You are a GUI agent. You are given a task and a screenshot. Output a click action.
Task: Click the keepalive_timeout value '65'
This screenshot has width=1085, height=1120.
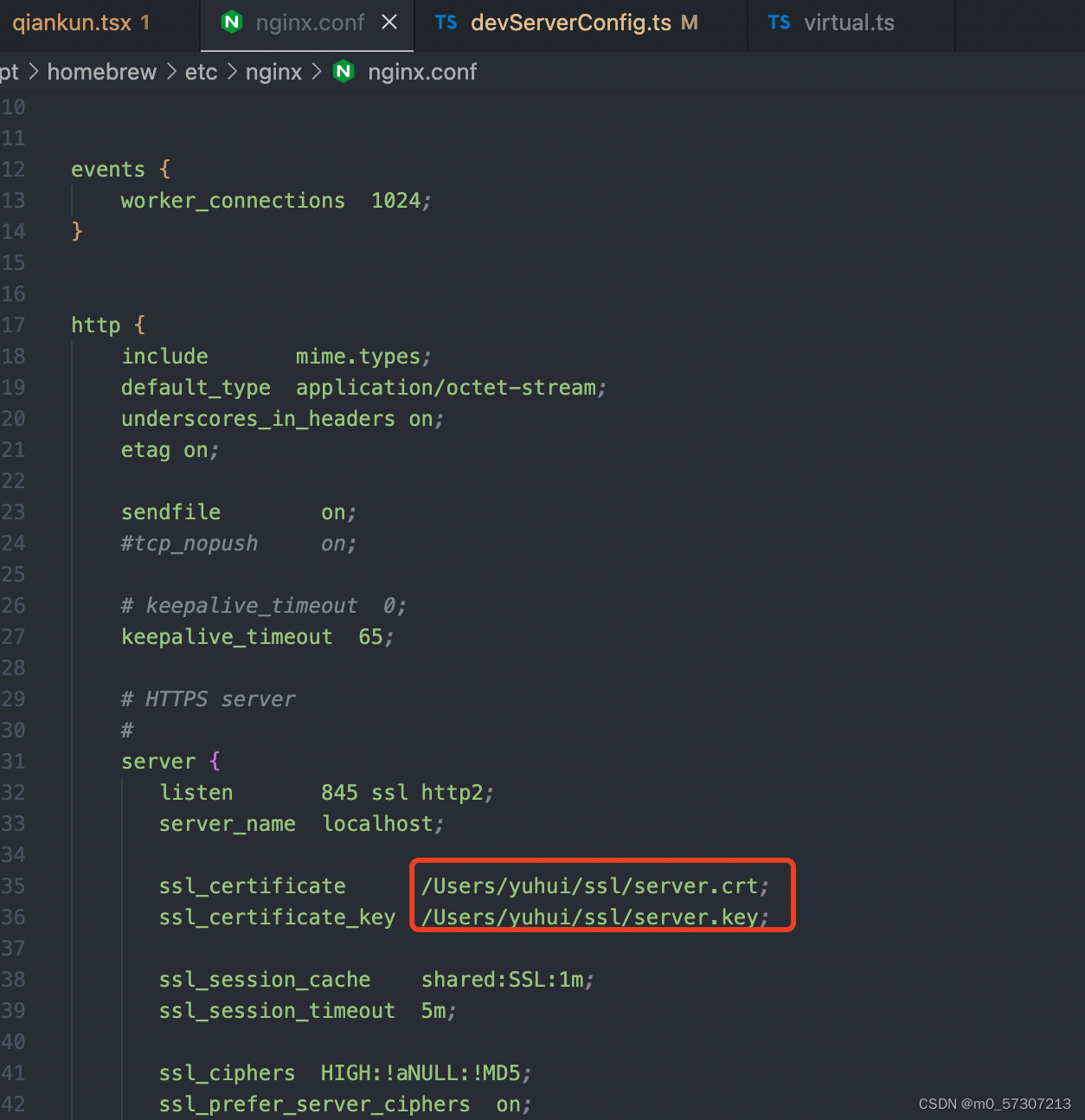click(370, 637)
